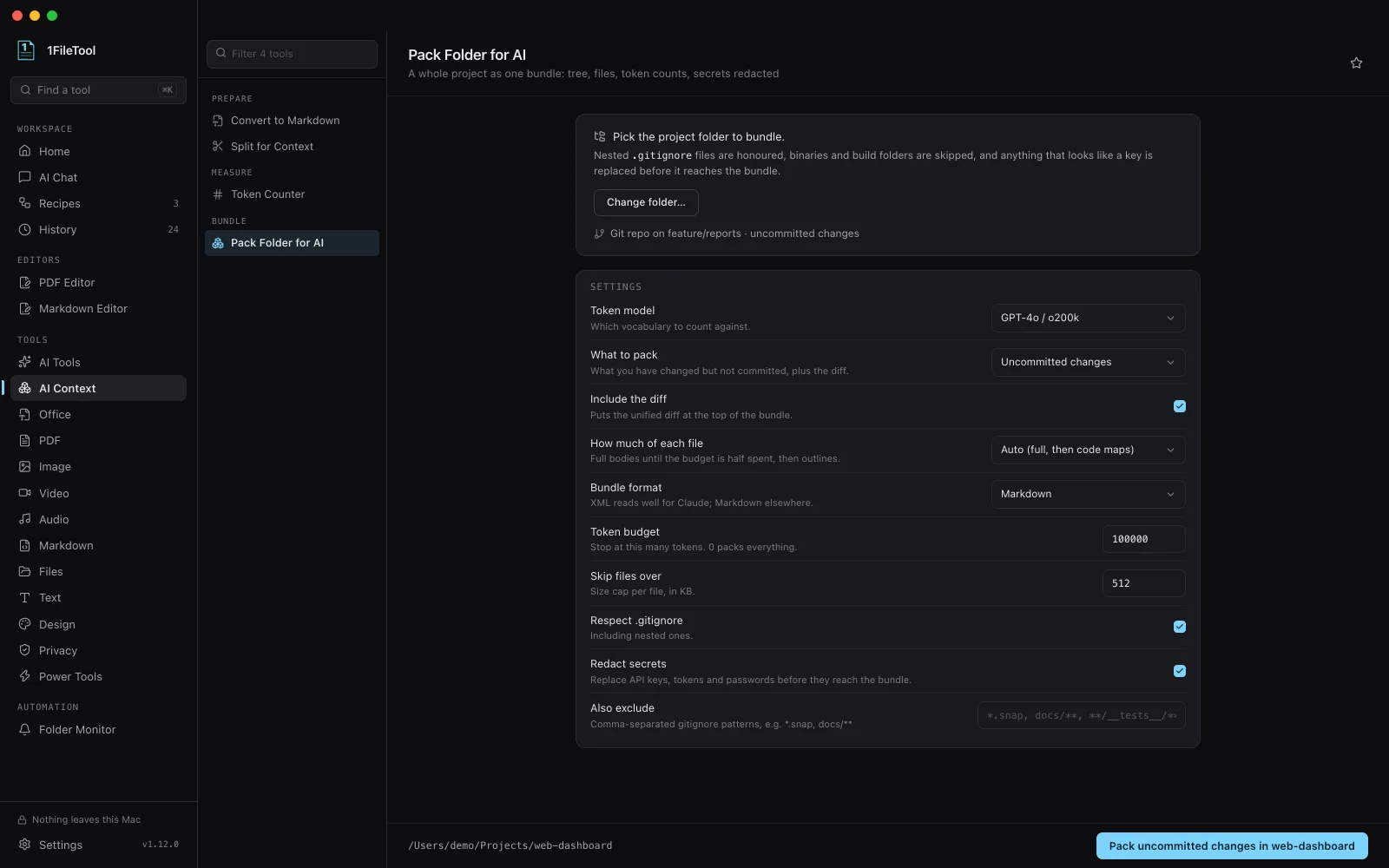The width and height of the screenshot is (1389, 868).
Task: Click Pack uncommitted changes in web-dashboard
Action: pyautogui.click(x=1232, y=845)
